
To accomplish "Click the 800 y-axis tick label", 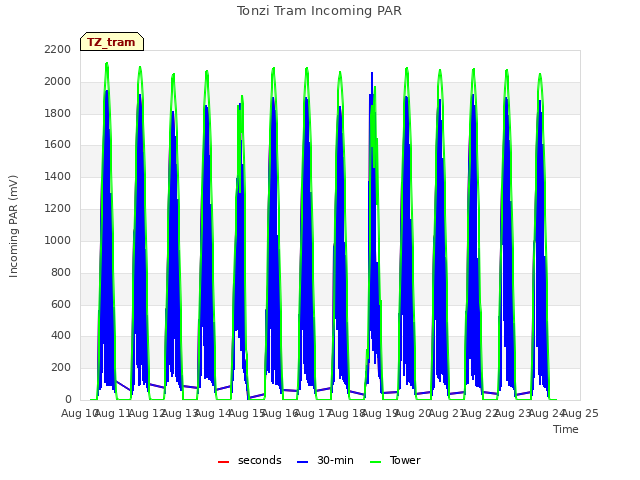I will [x=61, y=272].
